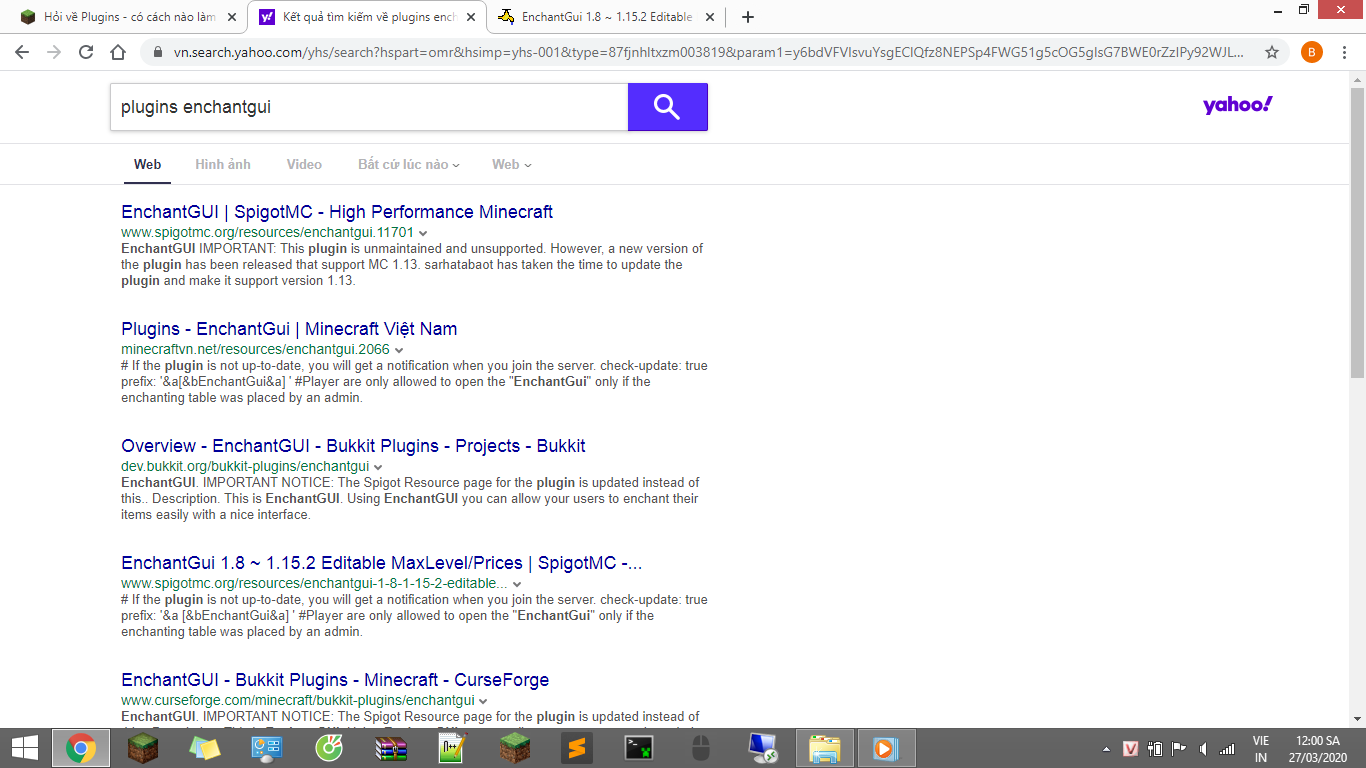Screen dimensions: 1366x768
Task: Open the black terminal taskbar icon
Action: (638, 748)
